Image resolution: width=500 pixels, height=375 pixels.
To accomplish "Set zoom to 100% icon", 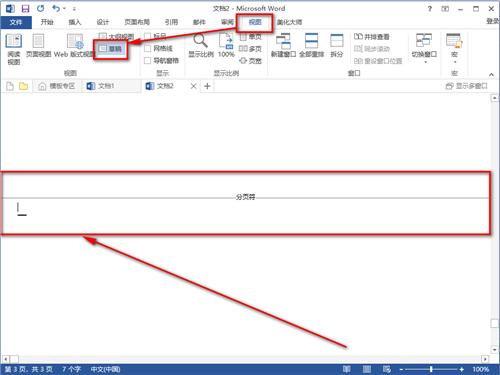I will point(226,46).
